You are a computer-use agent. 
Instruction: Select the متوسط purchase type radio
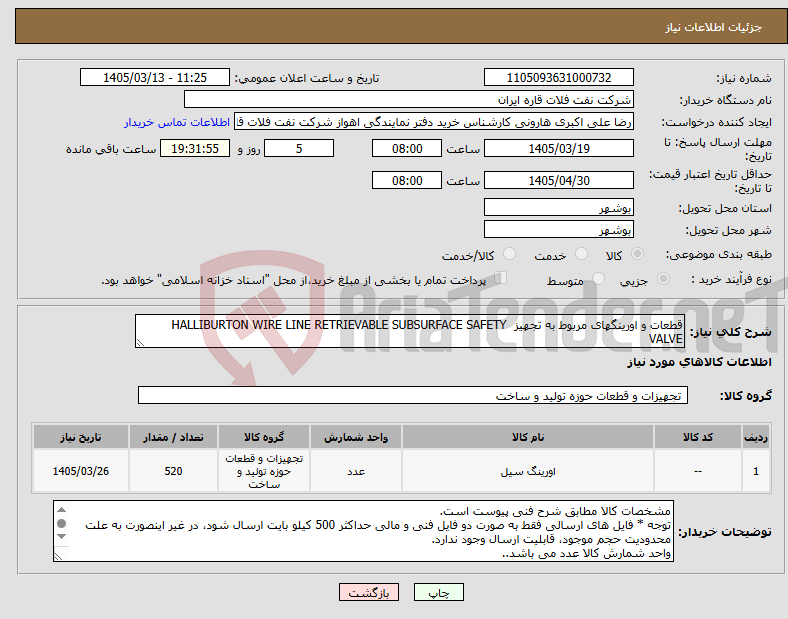[598, 278]
